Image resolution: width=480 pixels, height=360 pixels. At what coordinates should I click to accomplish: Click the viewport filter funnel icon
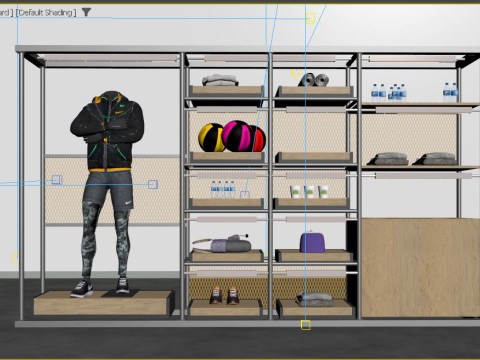[x=86, y=12]
